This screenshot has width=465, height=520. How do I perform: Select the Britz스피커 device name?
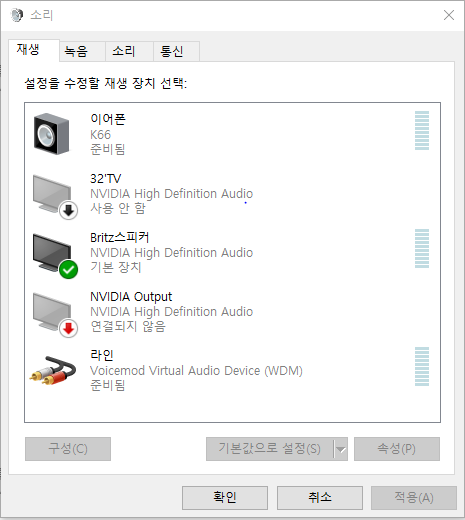(120, 237)
